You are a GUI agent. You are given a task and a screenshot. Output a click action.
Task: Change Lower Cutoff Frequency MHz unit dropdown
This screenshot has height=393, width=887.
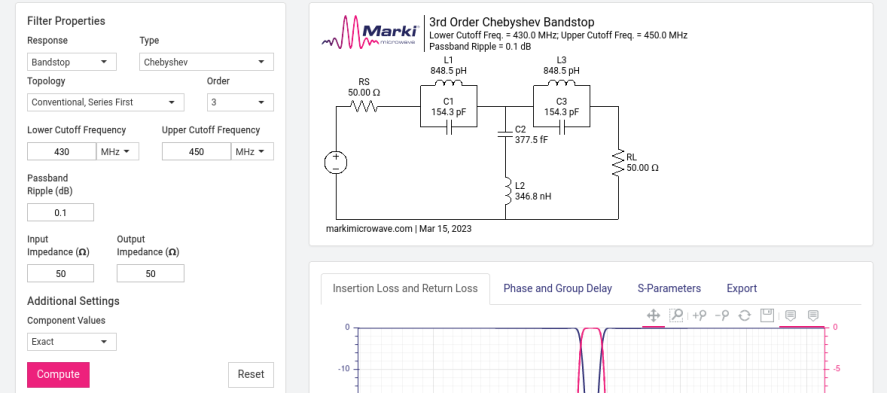[x=118, y=152]
